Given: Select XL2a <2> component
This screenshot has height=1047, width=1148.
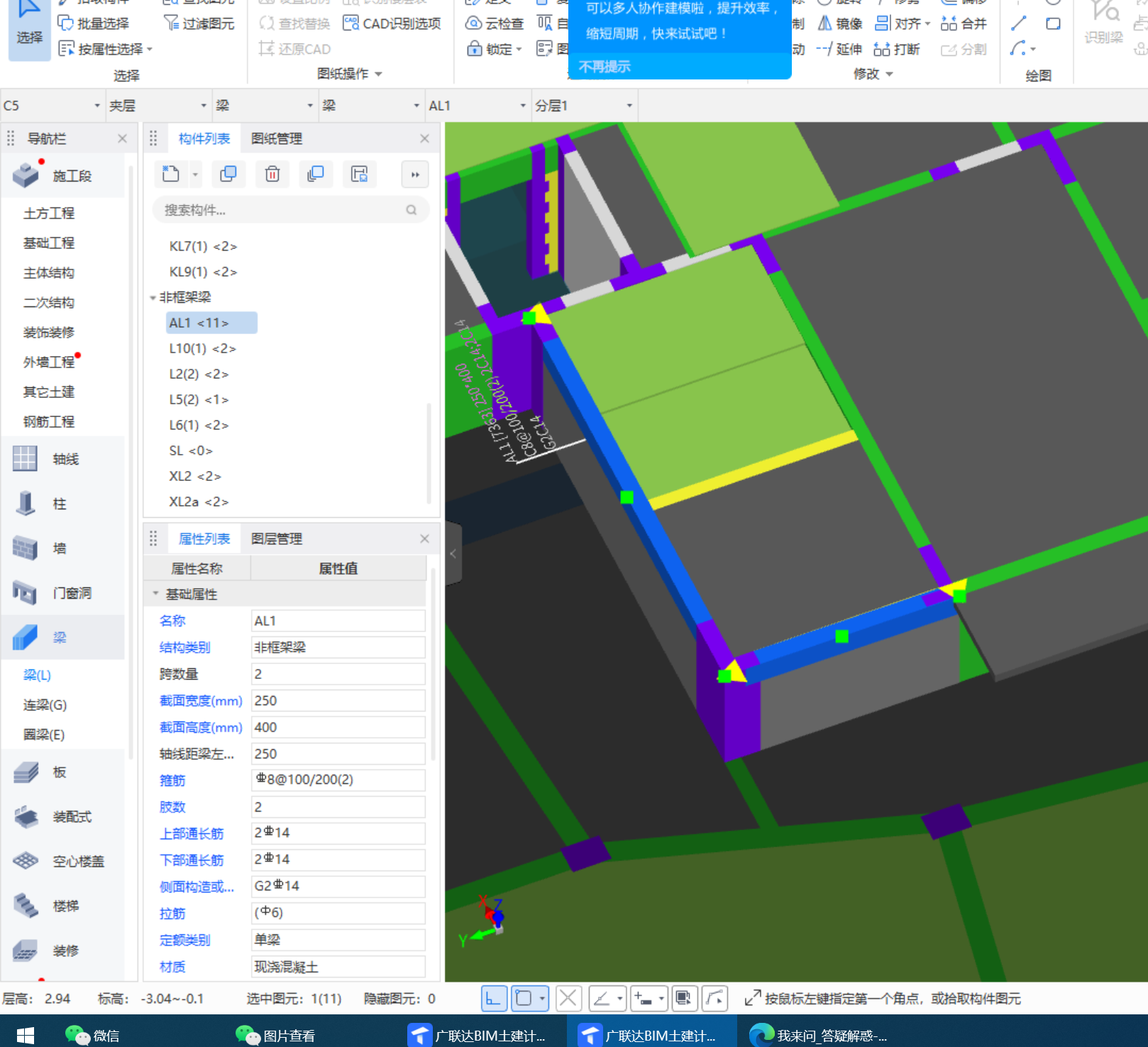Looking at the screenshot, I should point(199,502).
